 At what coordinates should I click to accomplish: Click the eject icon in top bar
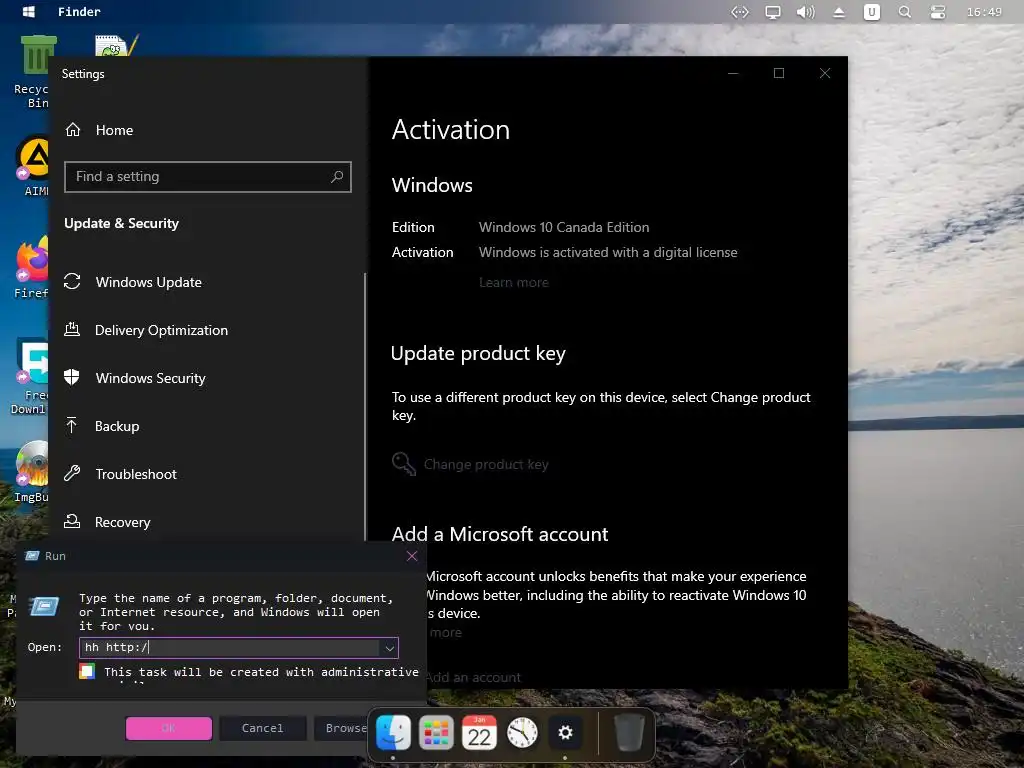click(x=839, y=12)
